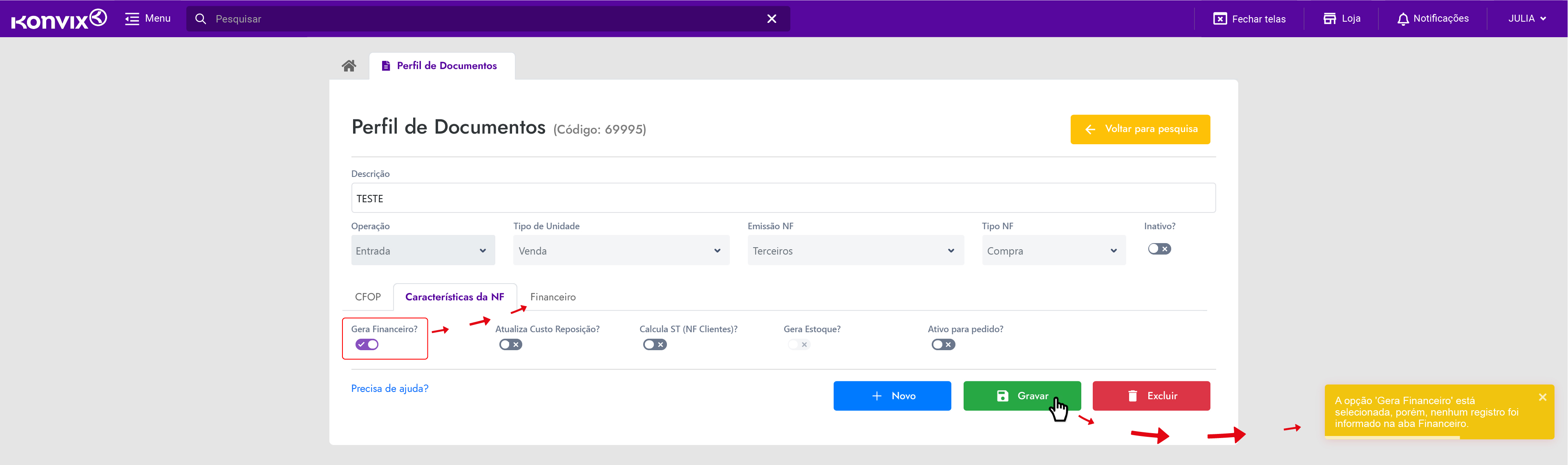Enable Ativo para pedido toggle

click(x=943, y=344)
